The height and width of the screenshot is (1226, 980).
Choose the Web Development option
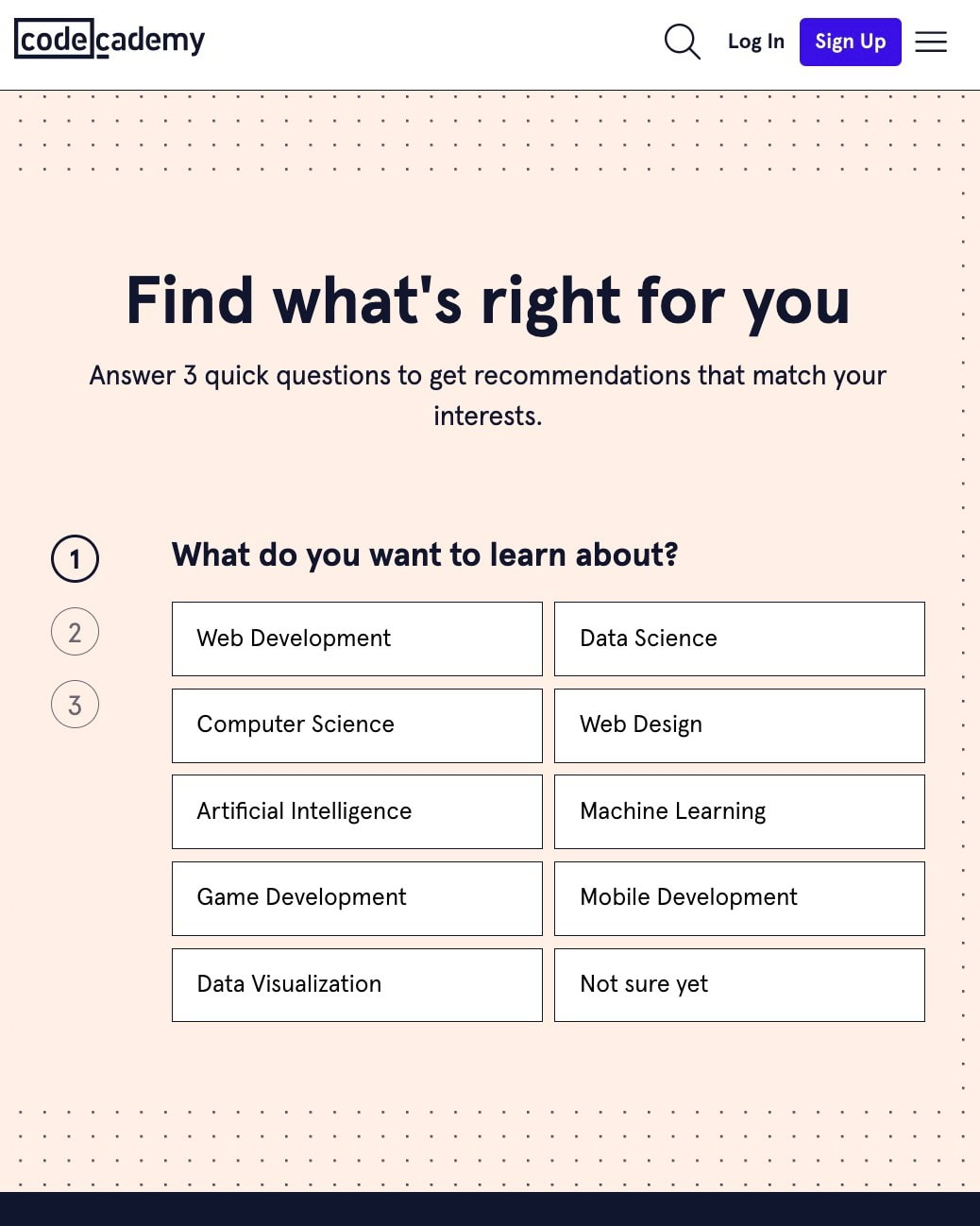(x=357, y=639)
